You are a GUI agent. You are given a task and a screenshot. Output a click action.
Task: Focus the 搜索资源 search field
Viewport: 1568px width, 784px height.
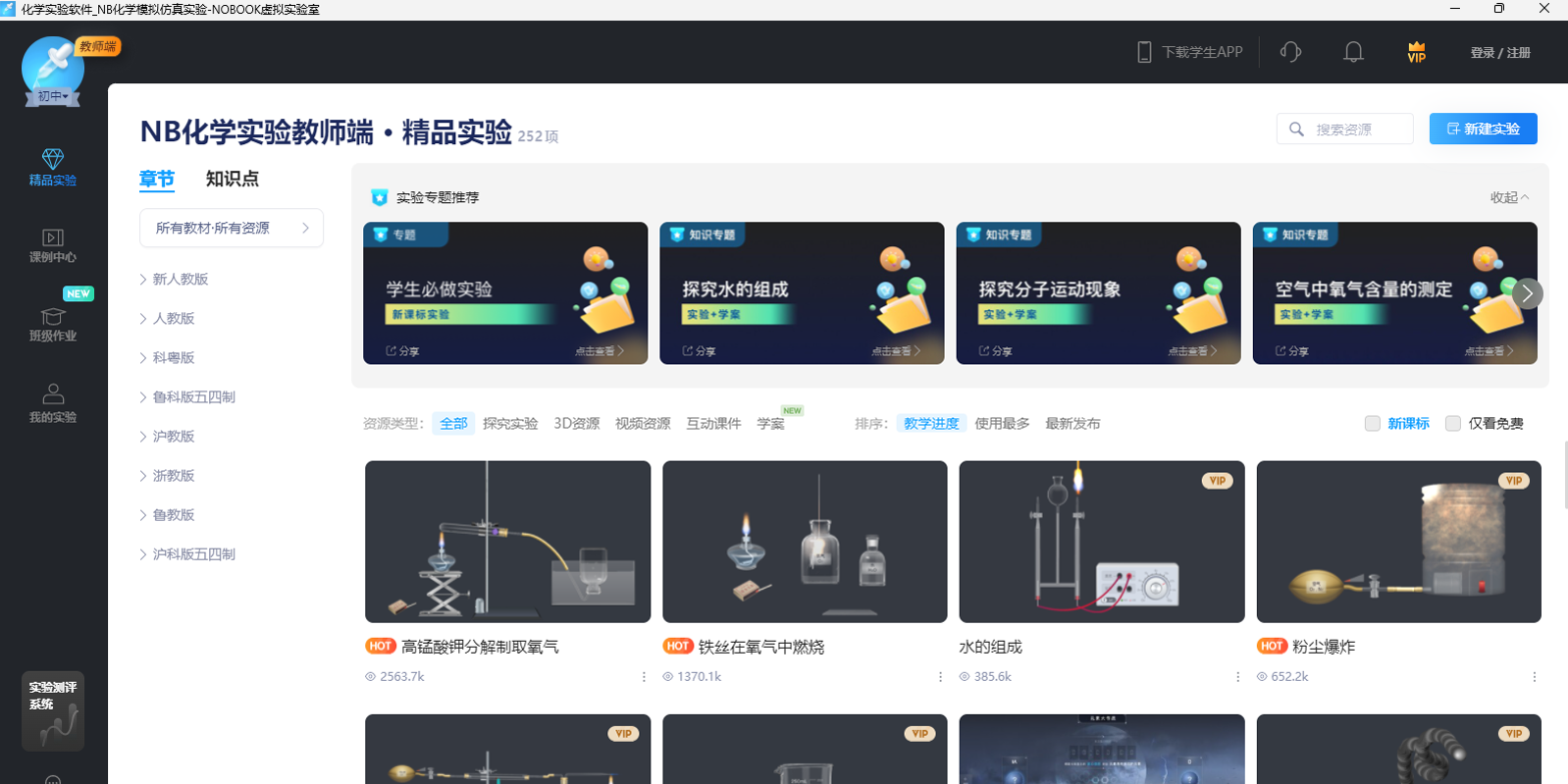[x=1344, y=129]
